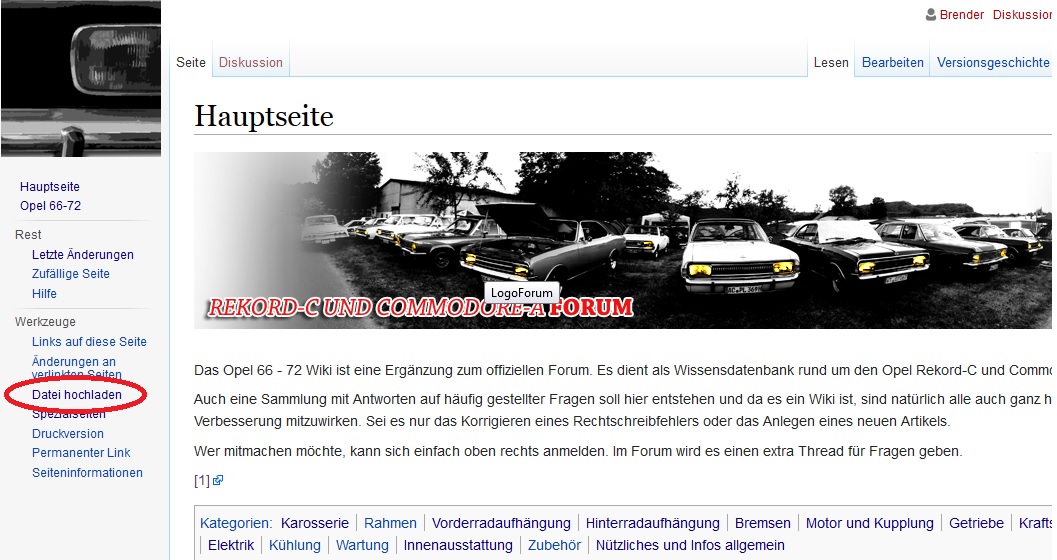Go to Hauptseite in the sidebar
The image size is (1057, 560).
pyautogui.click(x=50, y=187)
